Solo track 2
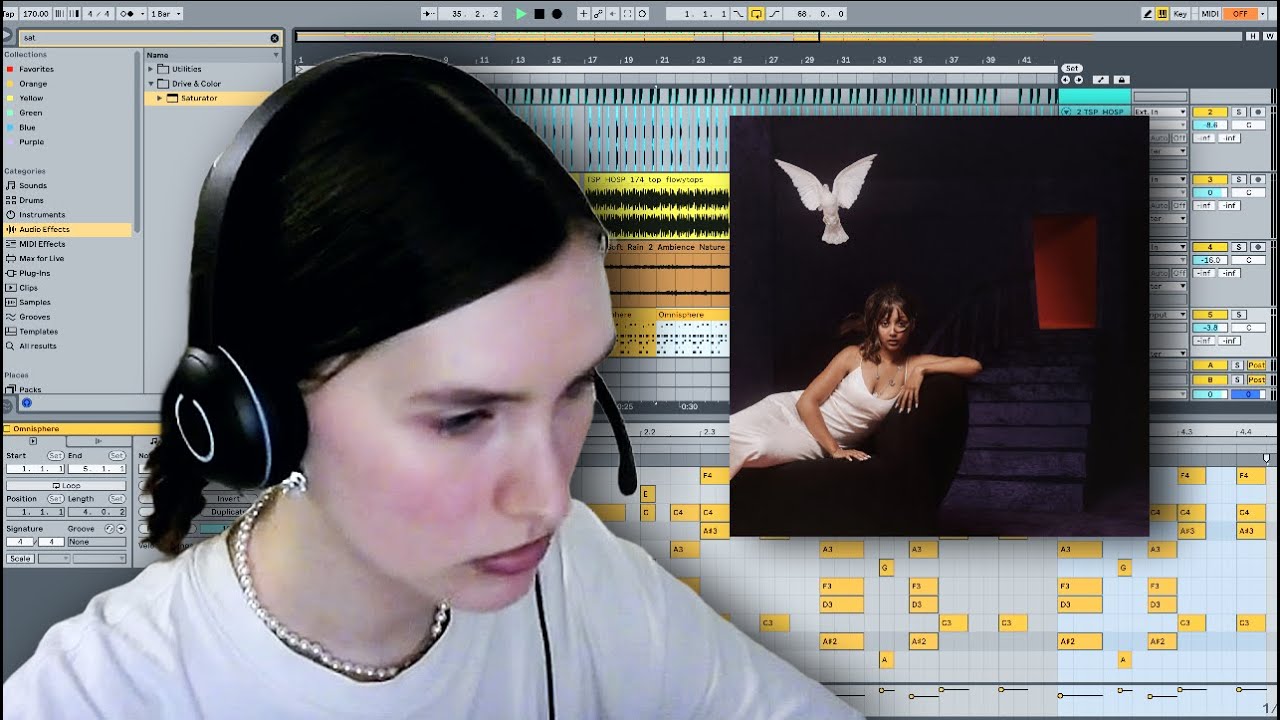Image resolution: width=1280 pixels, height=720 pixels. (x=1238, y=112)
